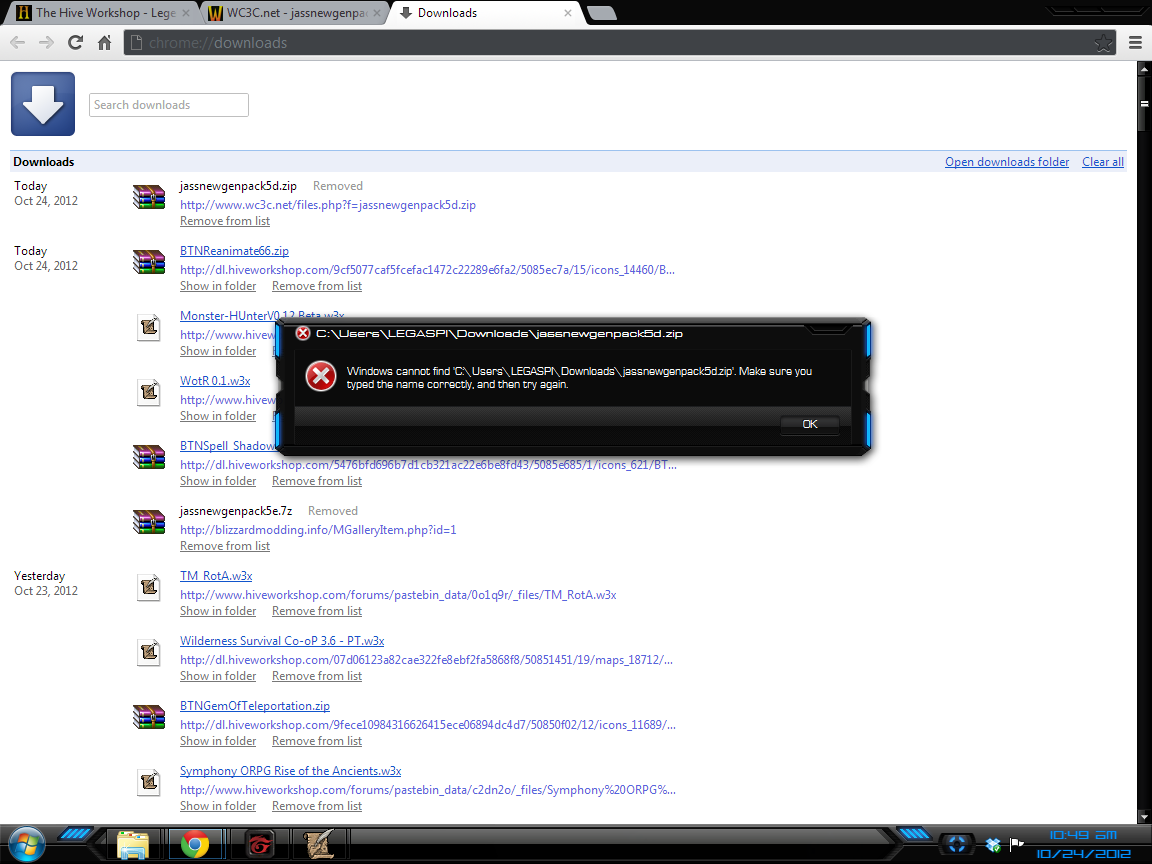Select the Downloads tab
This screenshot has height=864, width=1152.
pos(485,12)
